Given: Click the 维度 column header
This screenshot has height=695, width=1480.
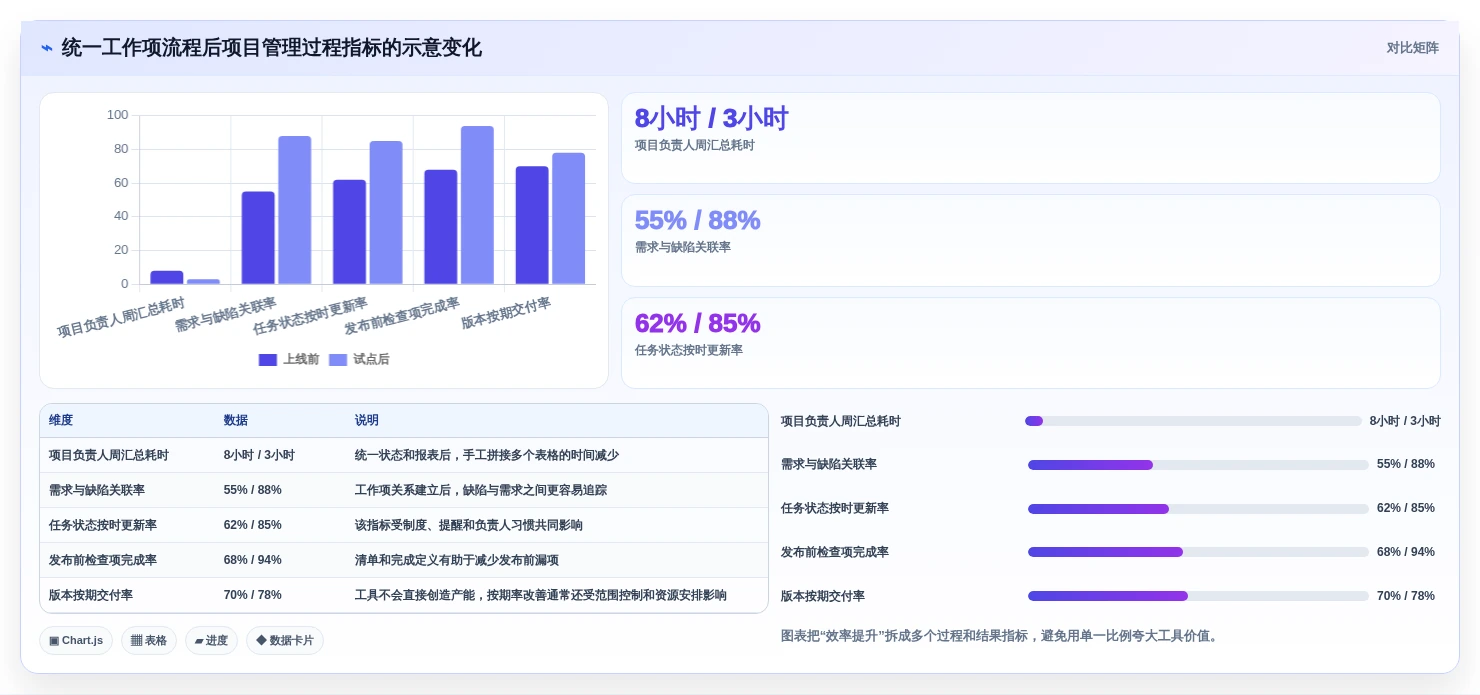Looking at the screenshot, I should [61, 420].
